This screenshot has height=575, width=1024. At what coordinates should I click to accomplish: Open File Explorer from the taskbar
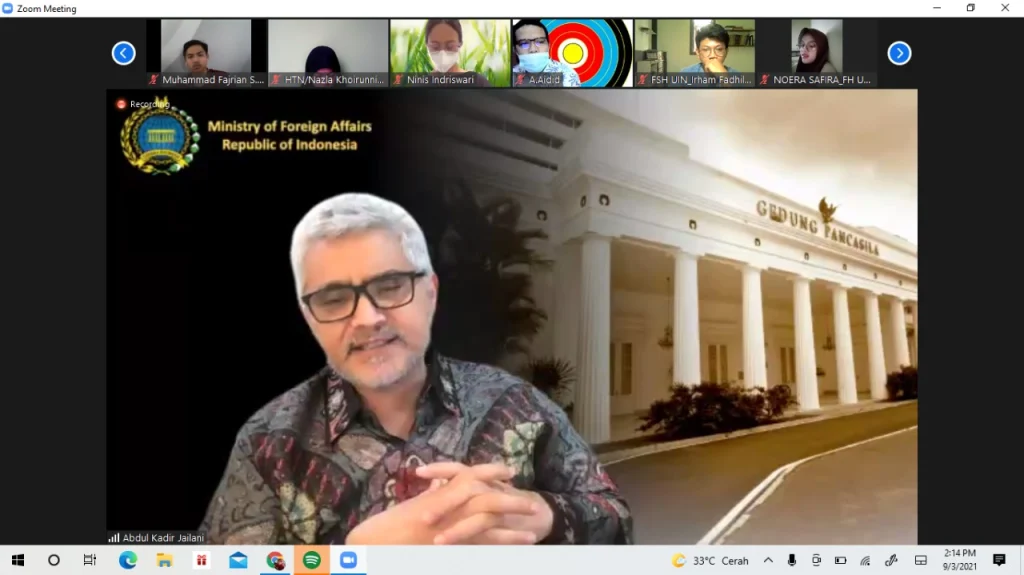165,560
